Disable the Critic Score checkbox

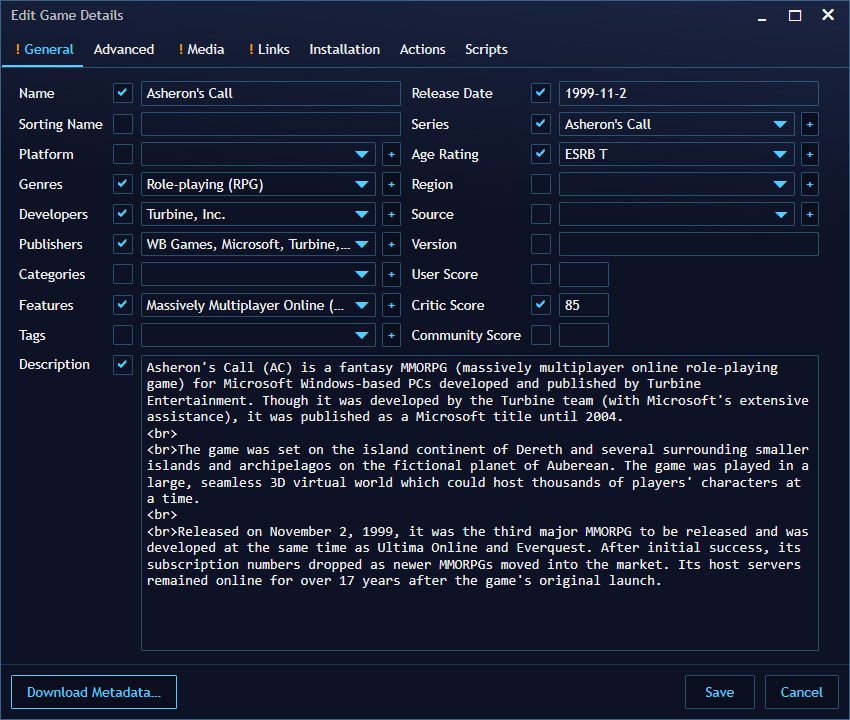pyautogui.click(x=540, y=305)
